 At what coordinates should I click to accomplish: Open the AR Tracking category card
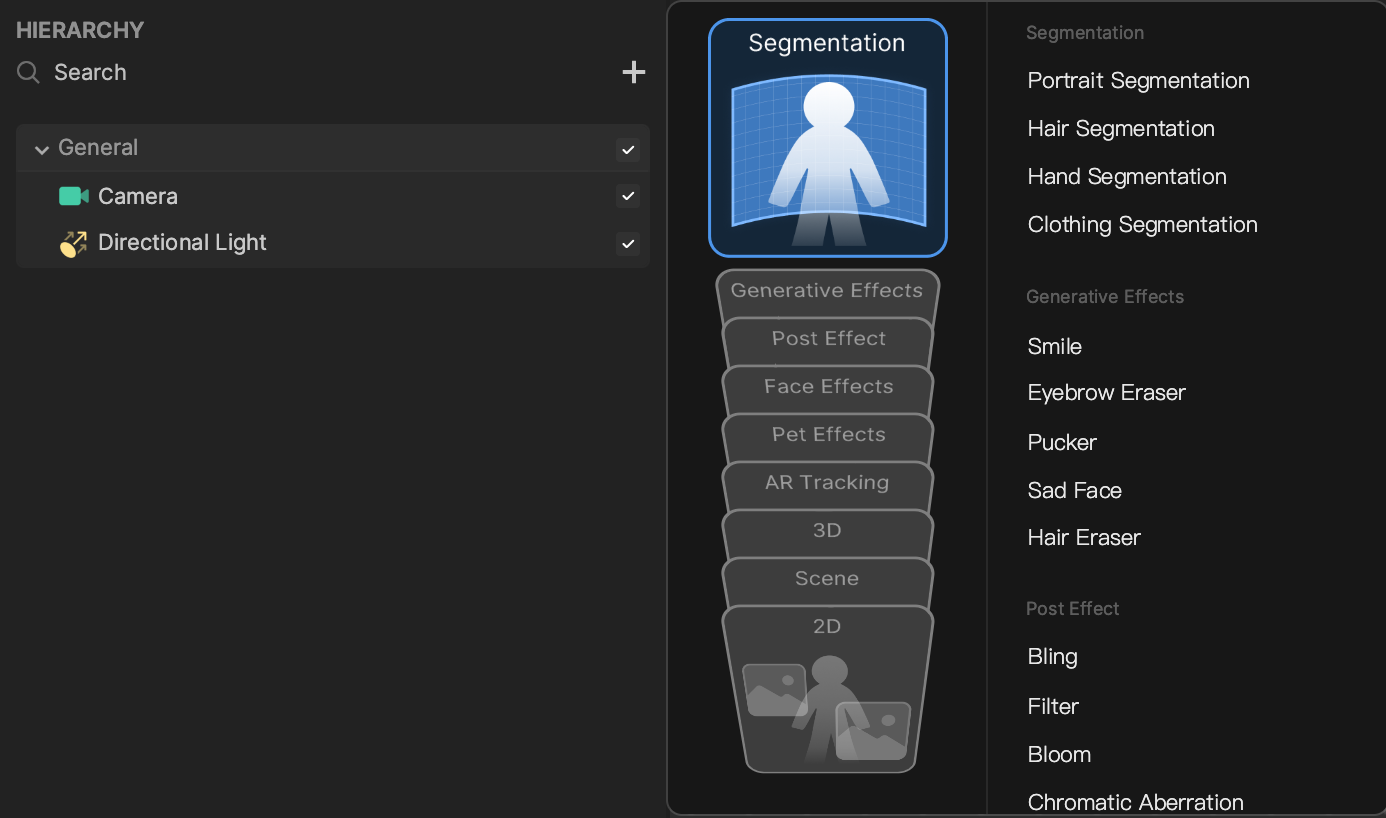pyautogui.click(x=827, y=483)
